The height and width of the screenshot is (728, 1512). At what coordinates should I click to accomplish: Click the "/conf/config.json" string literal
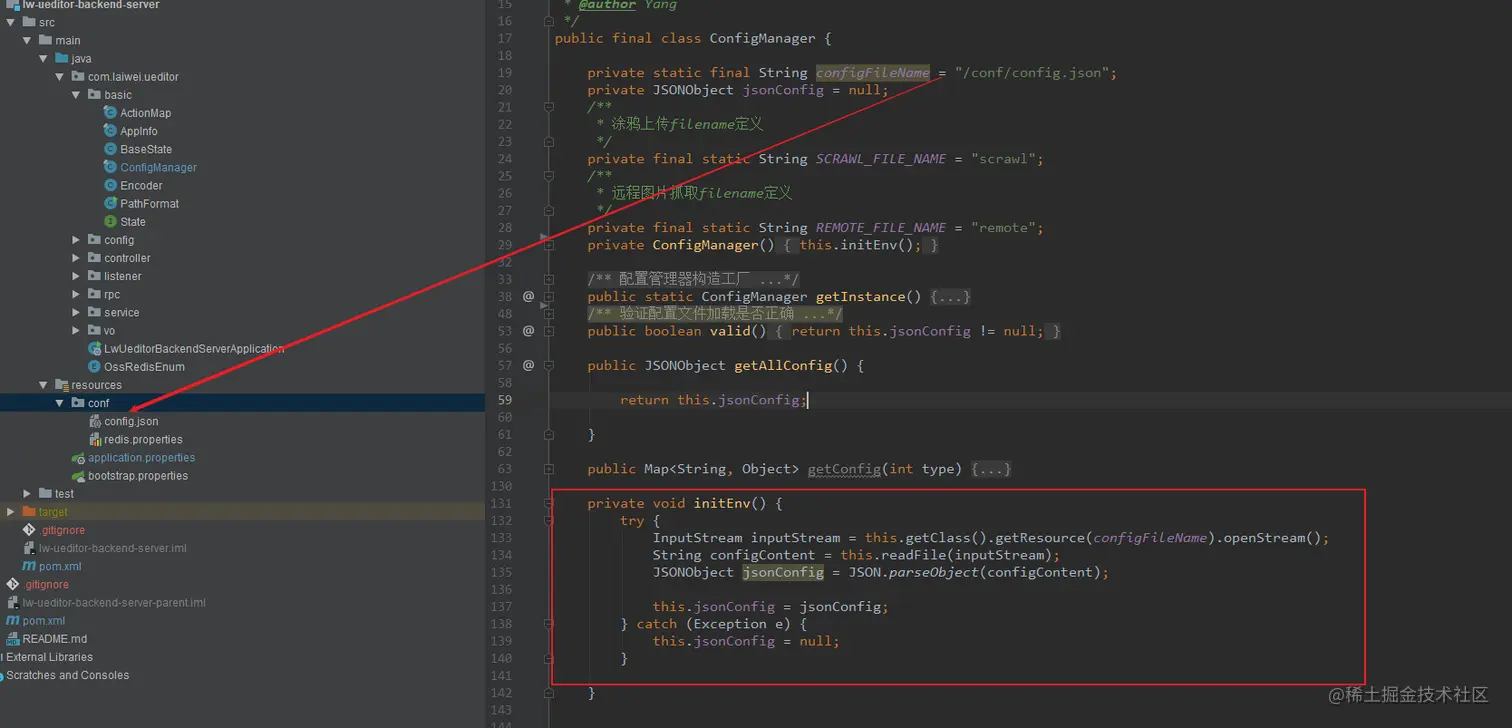coord(1032,73)
